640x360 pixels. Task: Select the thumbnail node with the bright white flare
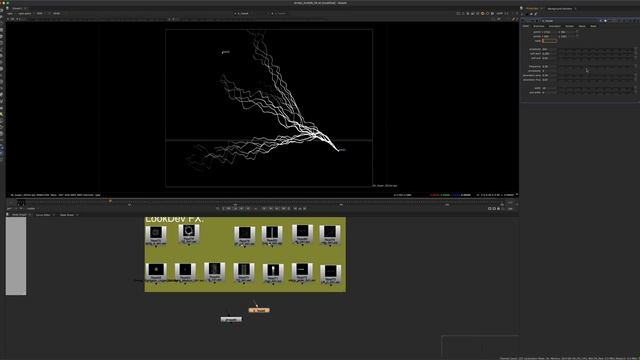click(273, 273)
